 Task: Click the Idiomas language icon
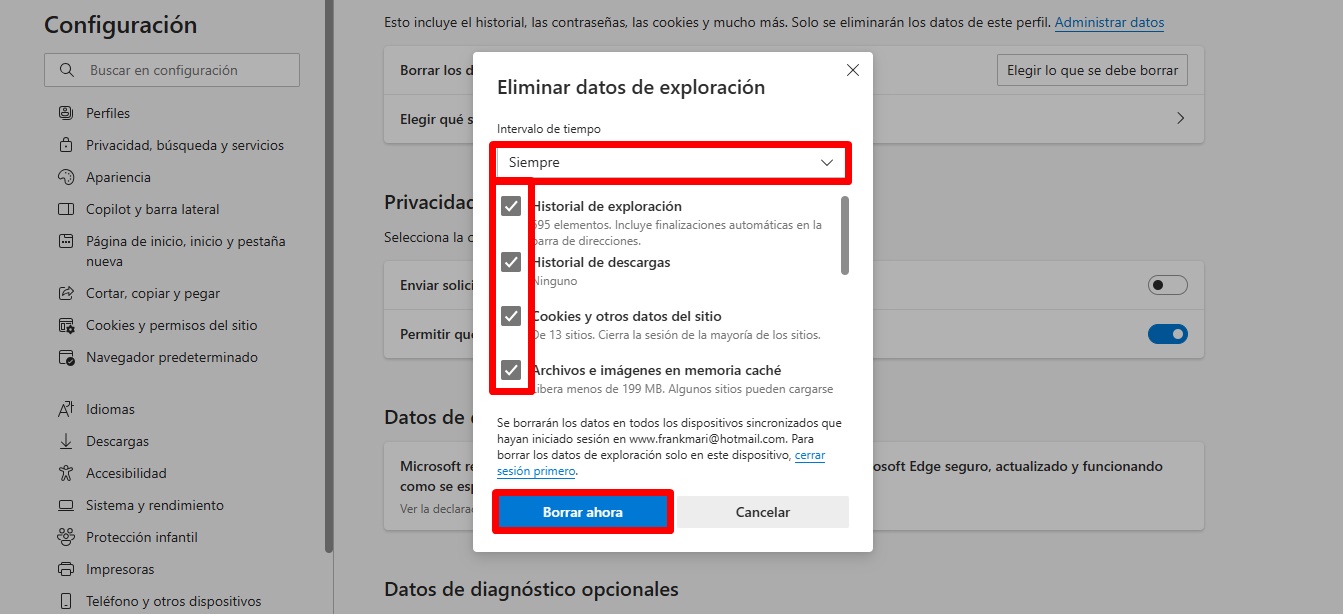(66, 409)
